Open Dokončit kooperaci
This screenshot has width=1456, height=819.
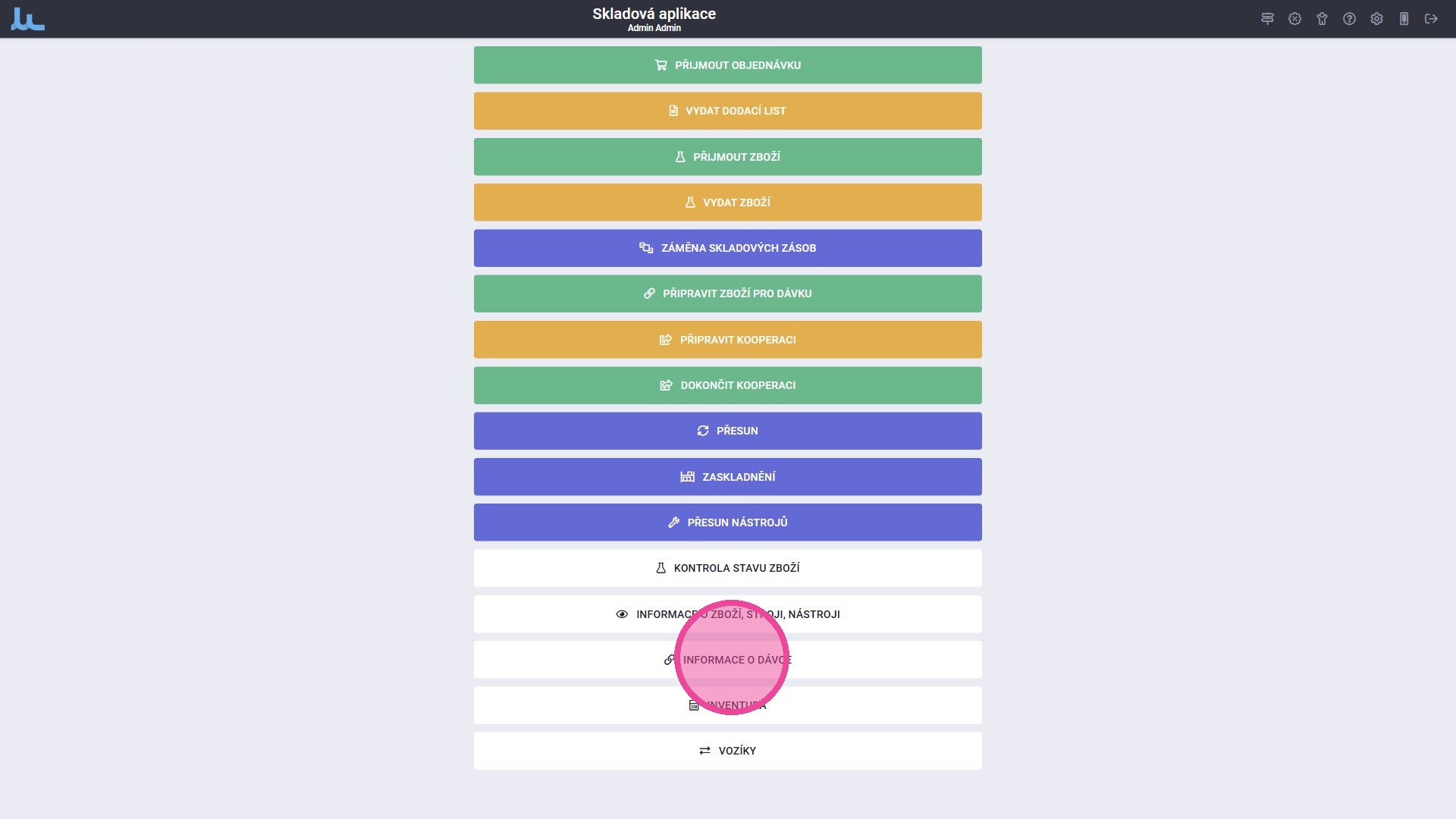click(x=727, y=385)
